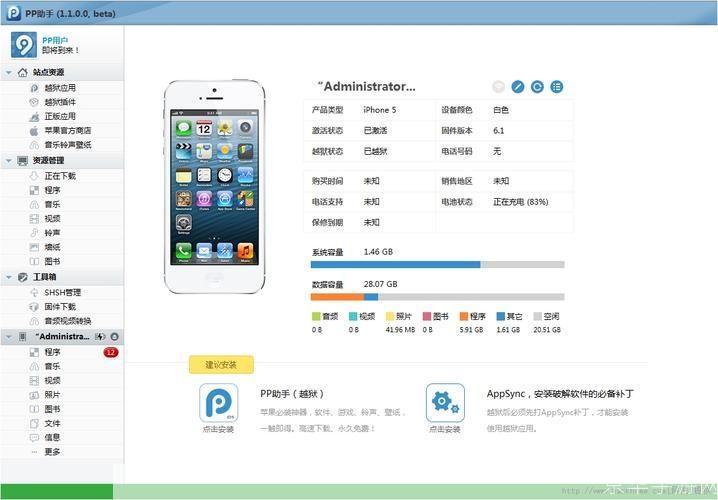Open 铃声 under 资源管理
This screenshot has width=718, height=500.
click(x=52, y=233)
